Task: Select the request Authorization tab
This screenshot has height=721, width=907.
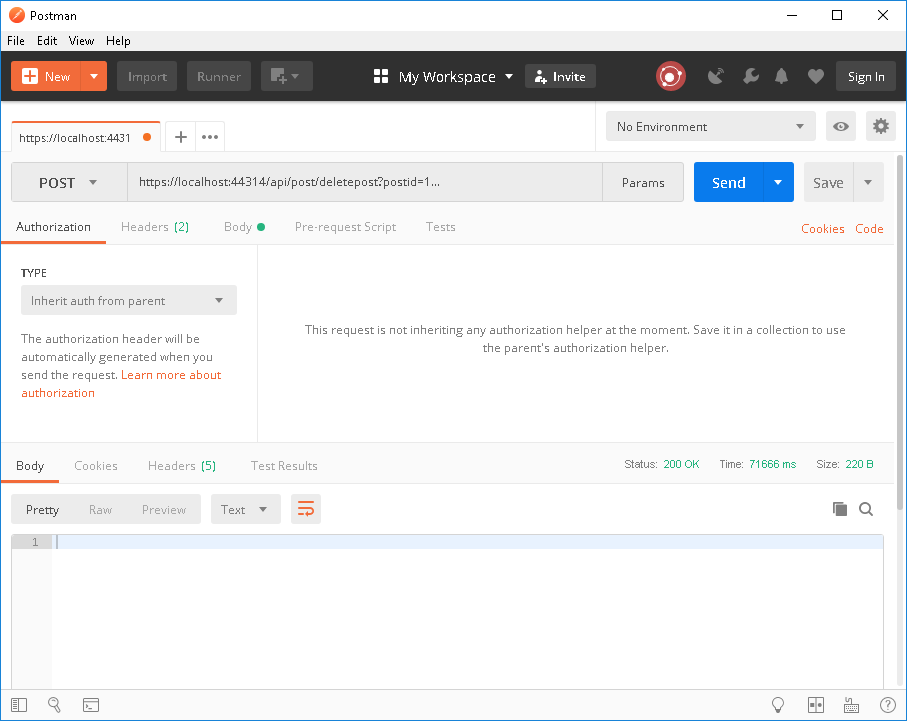Action: coord(53,227)
